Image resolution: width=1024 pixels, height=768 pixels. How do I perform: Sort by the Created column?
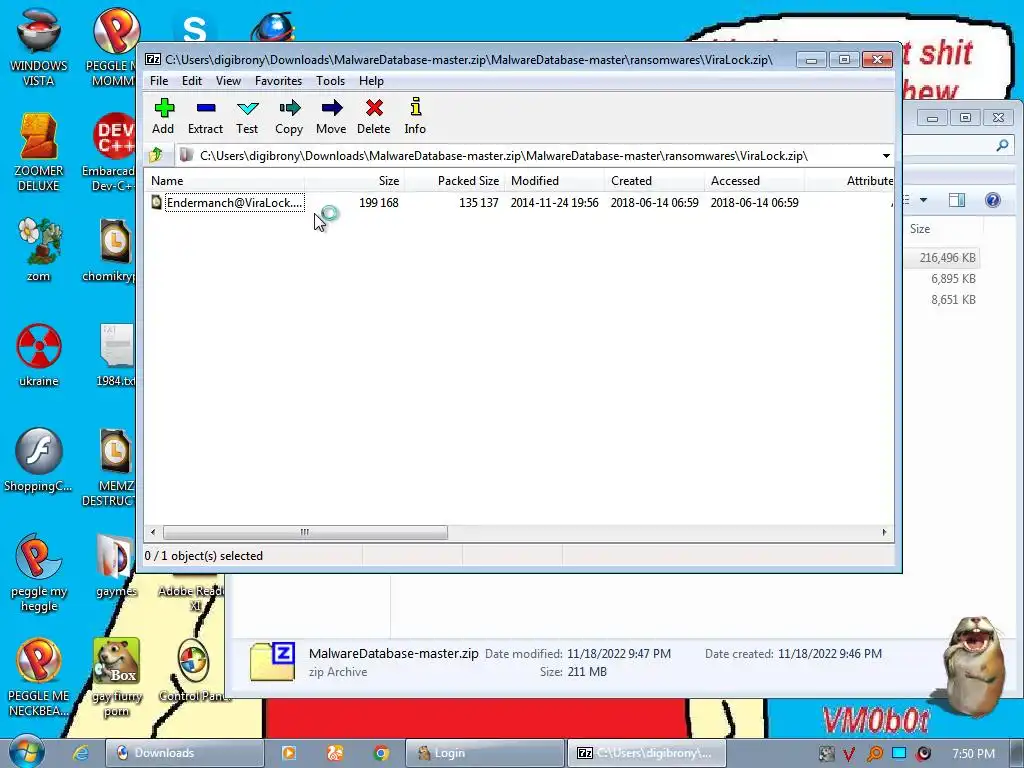coord(654,181)
